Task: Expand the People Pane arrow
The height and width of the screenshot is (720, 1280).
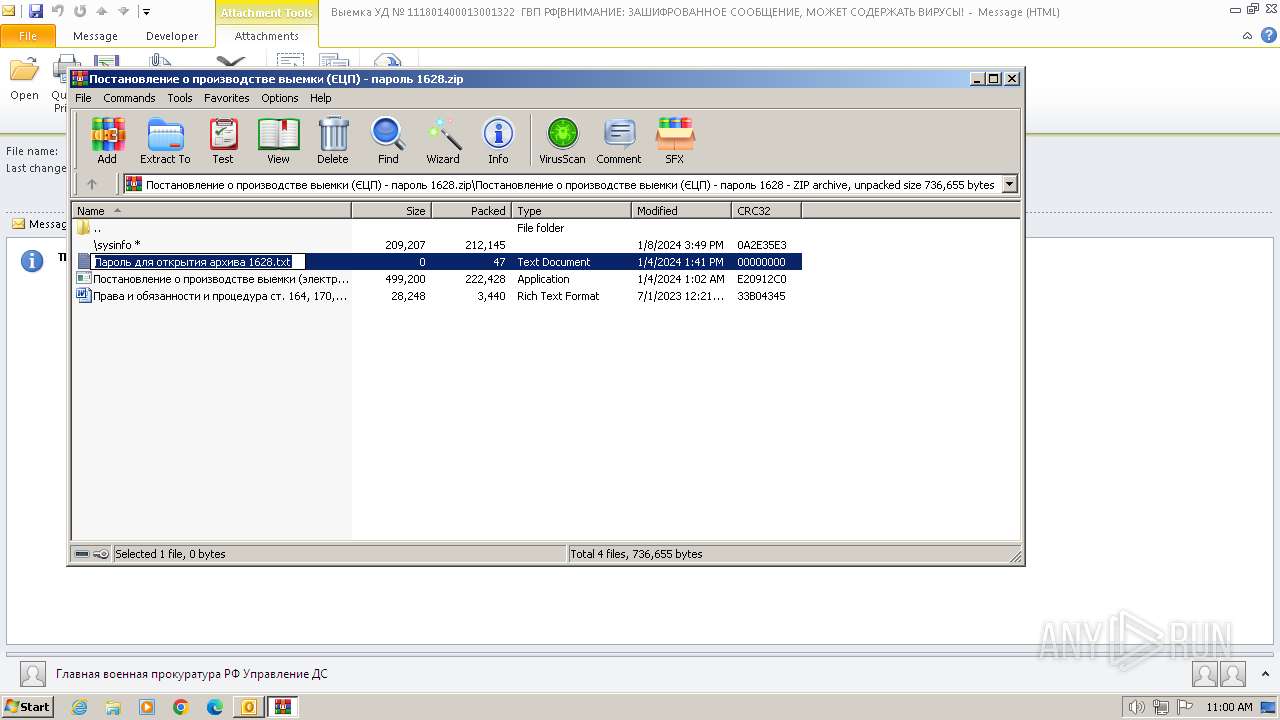Action: (1267, 675)
